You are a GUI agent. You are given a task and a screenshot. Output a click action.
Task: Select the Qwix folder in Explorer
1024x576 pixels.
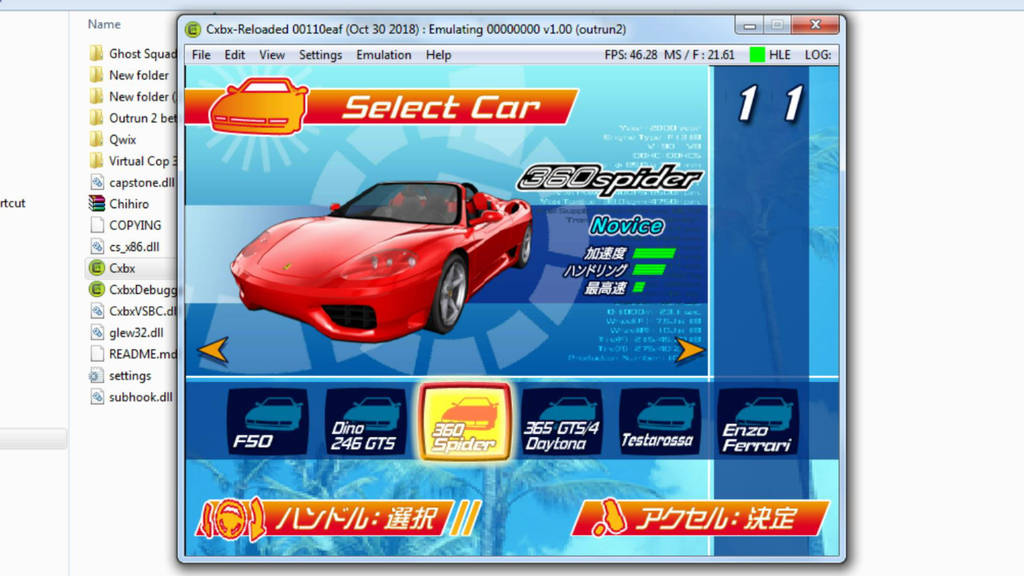[113, 140]
